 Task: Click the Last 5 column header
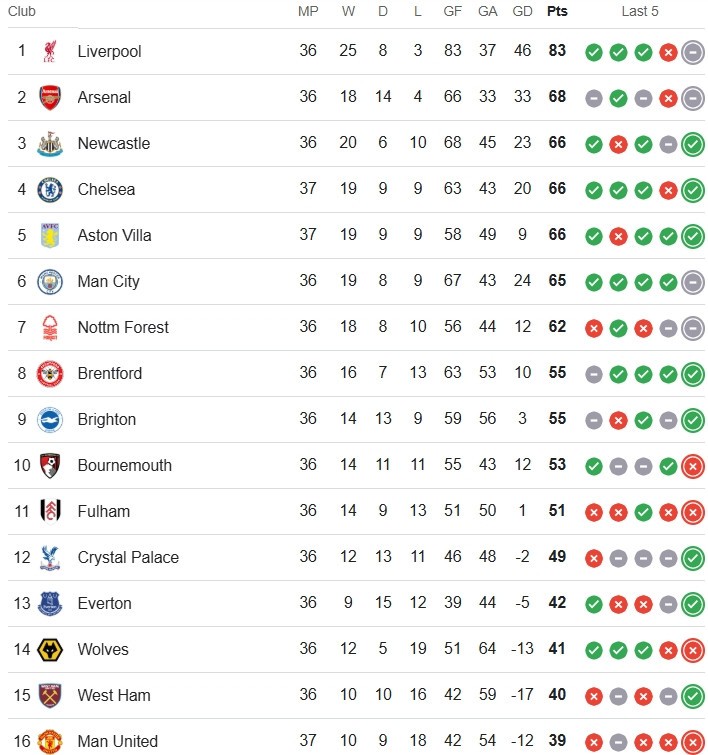tap(640, 11)
